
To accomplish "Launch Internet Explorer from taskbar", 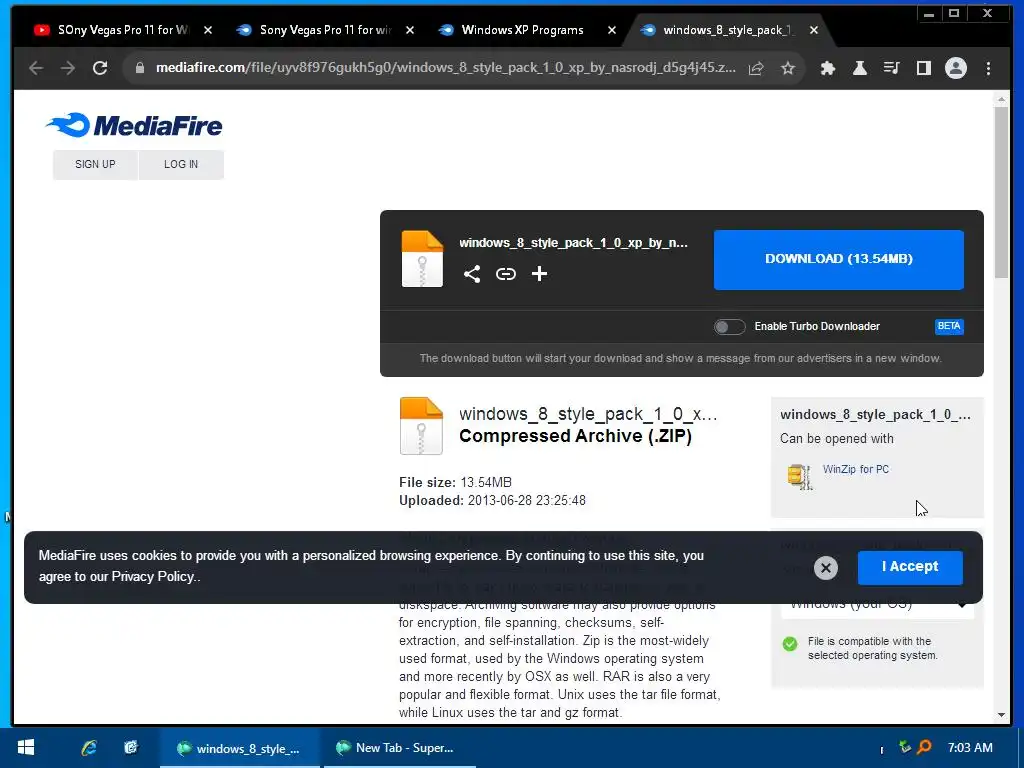I will tap(89, 748).
